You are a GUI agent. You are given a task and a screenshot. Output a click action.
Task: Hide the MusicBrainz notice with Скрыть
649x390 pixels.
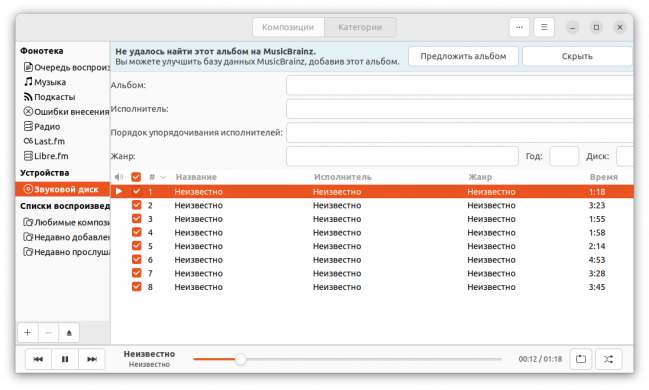[577, 56]
